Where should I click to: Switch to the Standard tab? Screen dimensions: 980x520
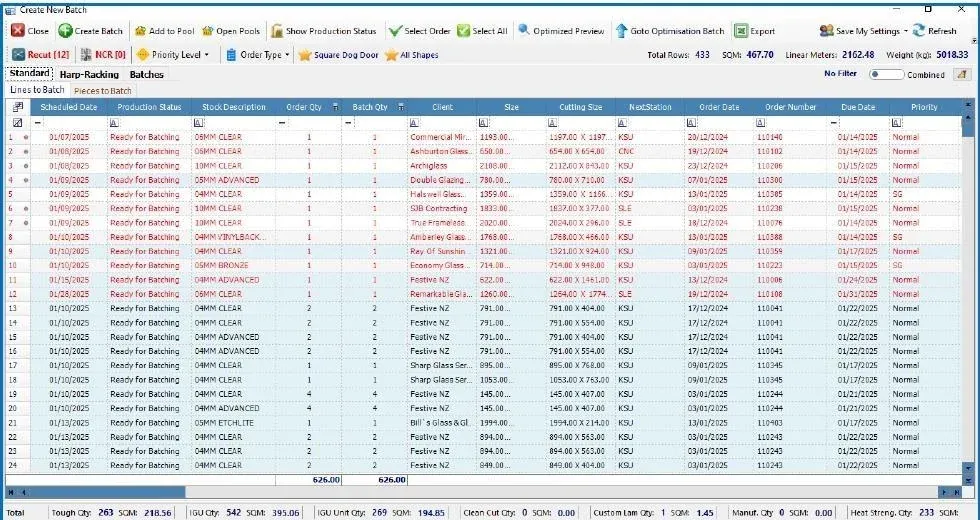coord(29,74)
